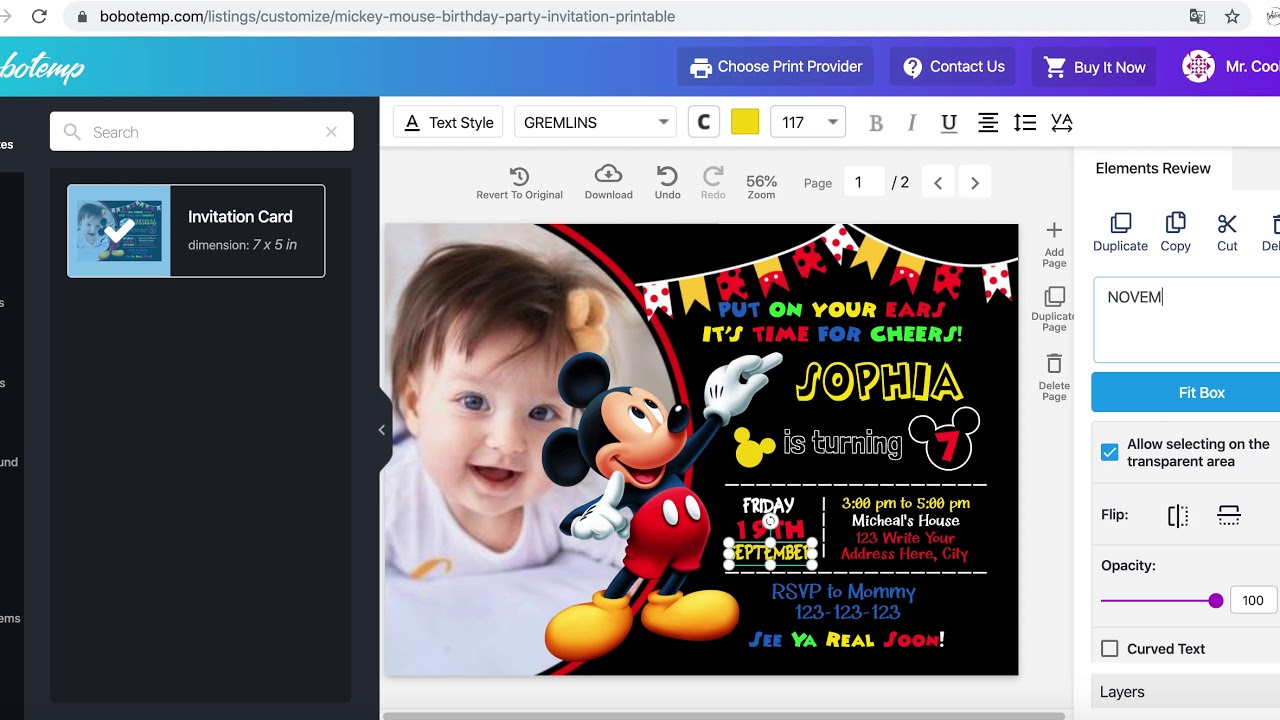Click the page number input field
Viewport: 1280px width, 720px height.
click(x=862, y=182)
